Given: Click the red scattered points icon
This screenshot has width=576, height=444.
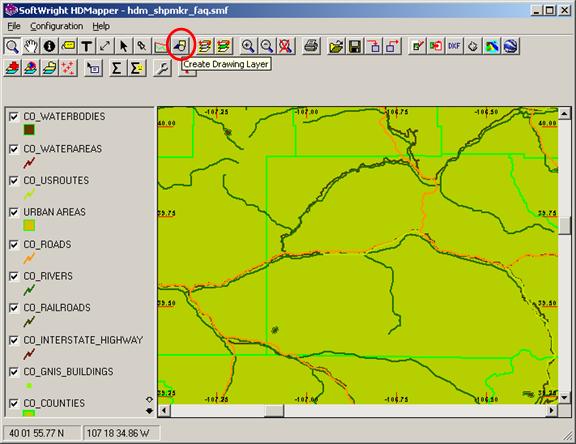Looking at the screenshot, I should click(68, 68).
